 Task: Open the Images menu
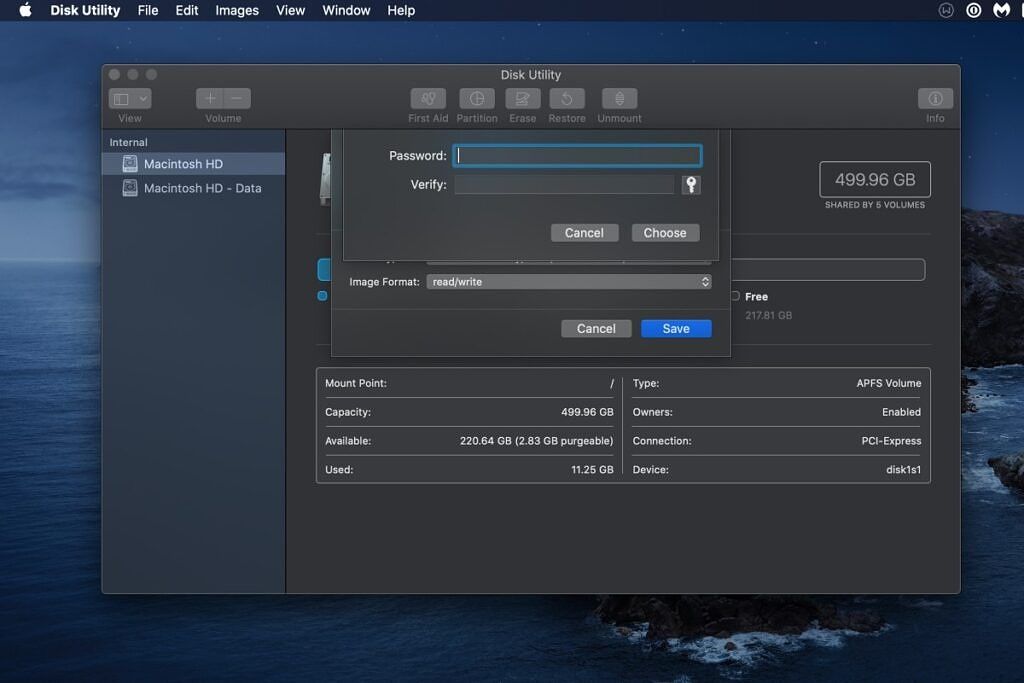pos(236,10)
